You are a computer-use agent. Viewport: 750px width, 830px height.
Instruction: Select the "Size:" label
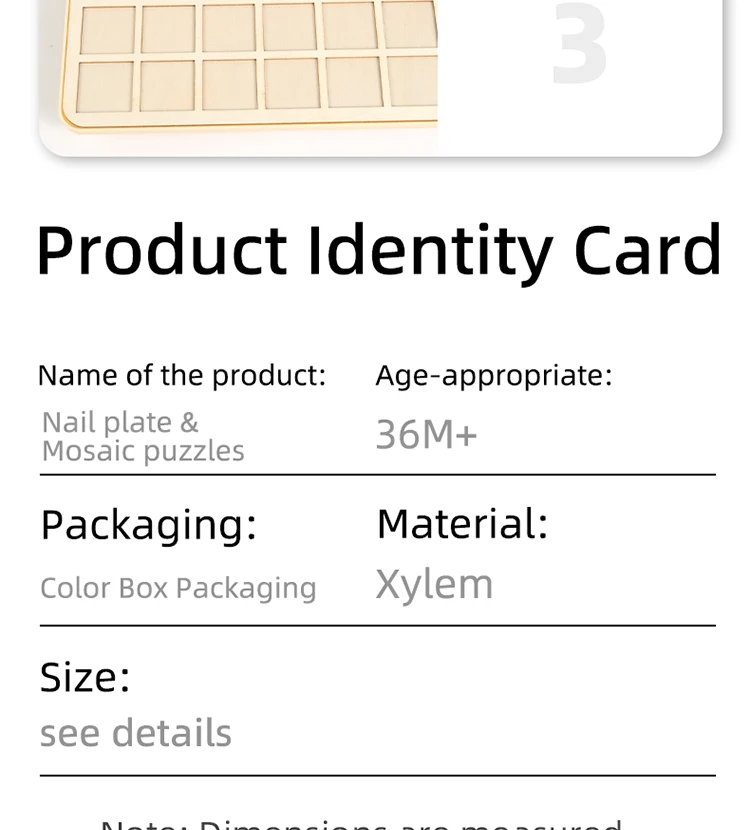tap(85, 677)
